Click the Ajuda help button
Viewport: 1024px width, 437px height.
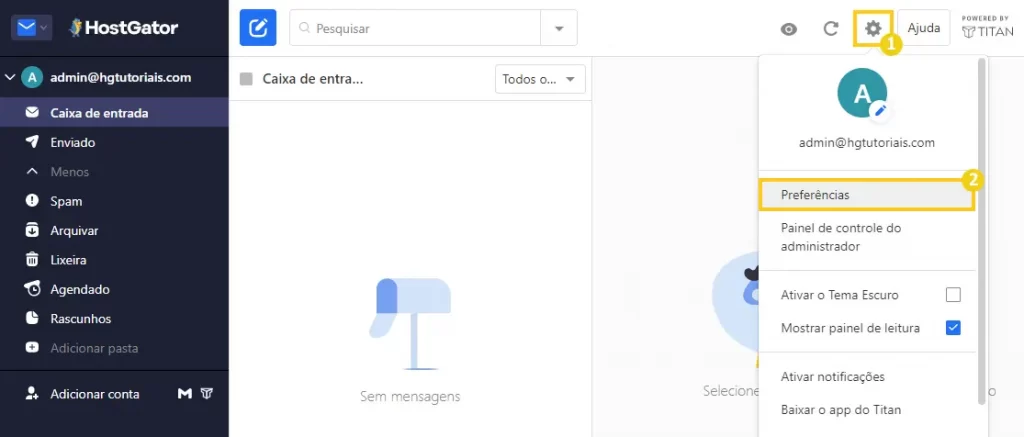pos(923,28)
